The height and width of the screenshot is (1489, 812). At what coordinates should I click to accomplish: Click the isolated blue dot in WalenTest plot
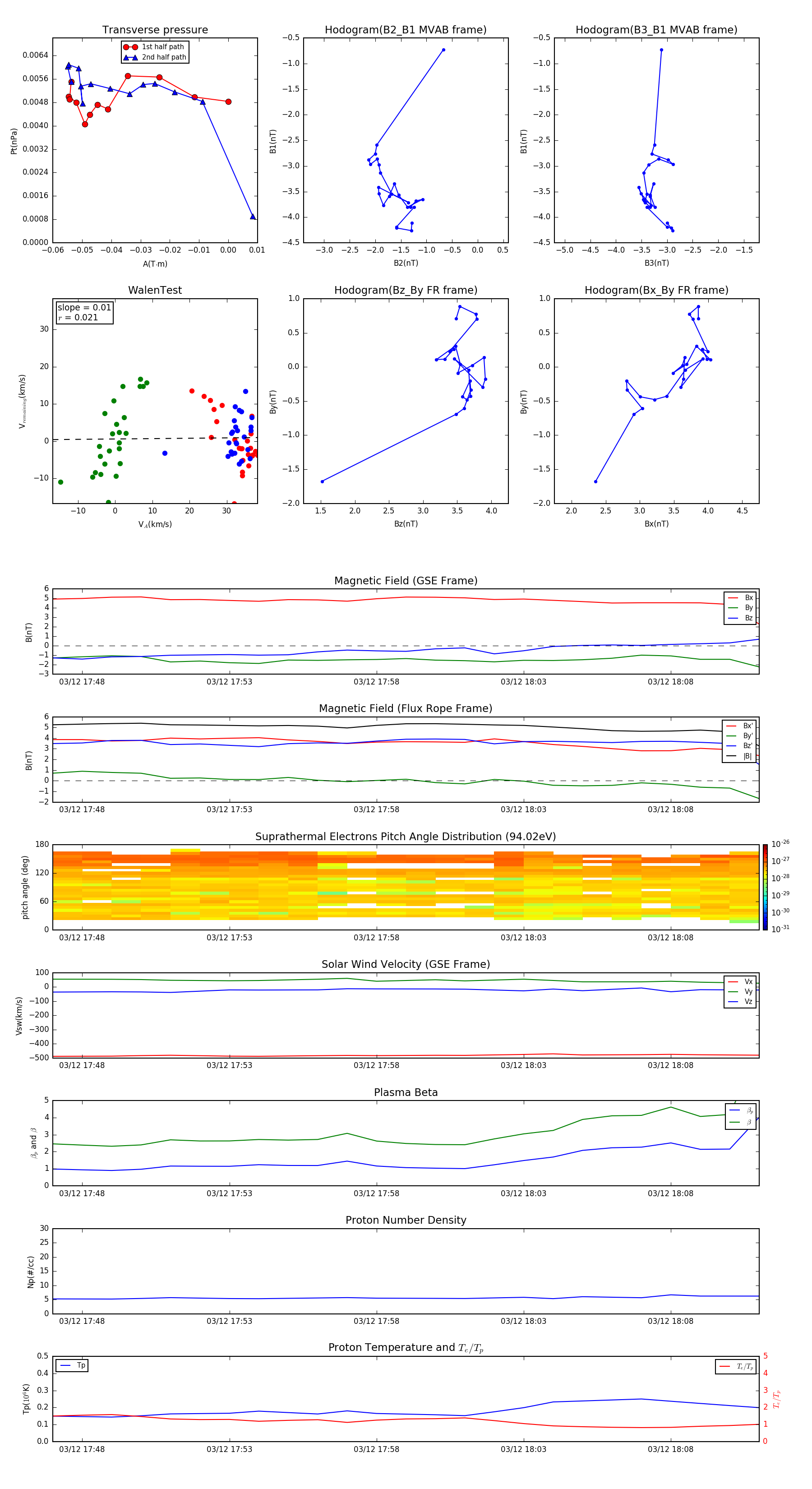click(x=165, y=453)
